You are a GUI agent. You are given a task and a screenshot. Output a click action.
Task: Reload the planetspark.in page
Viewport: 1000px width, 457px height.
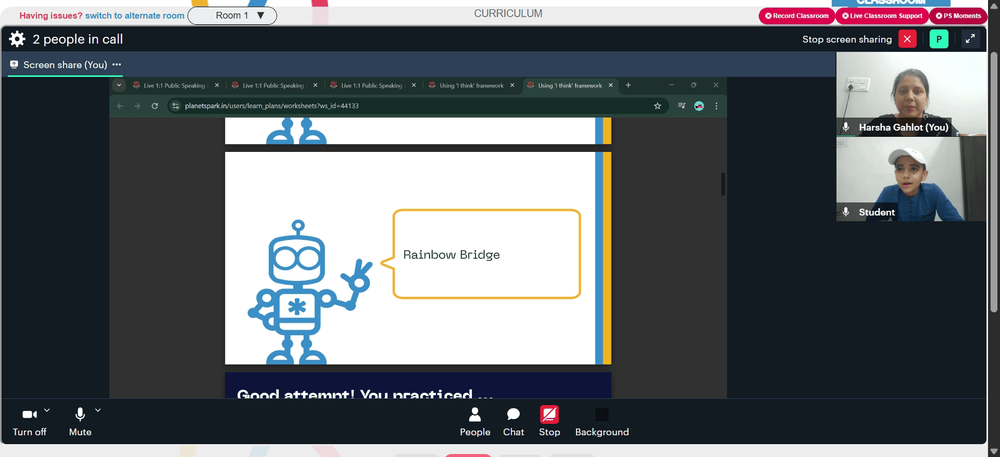pos(154,106)
